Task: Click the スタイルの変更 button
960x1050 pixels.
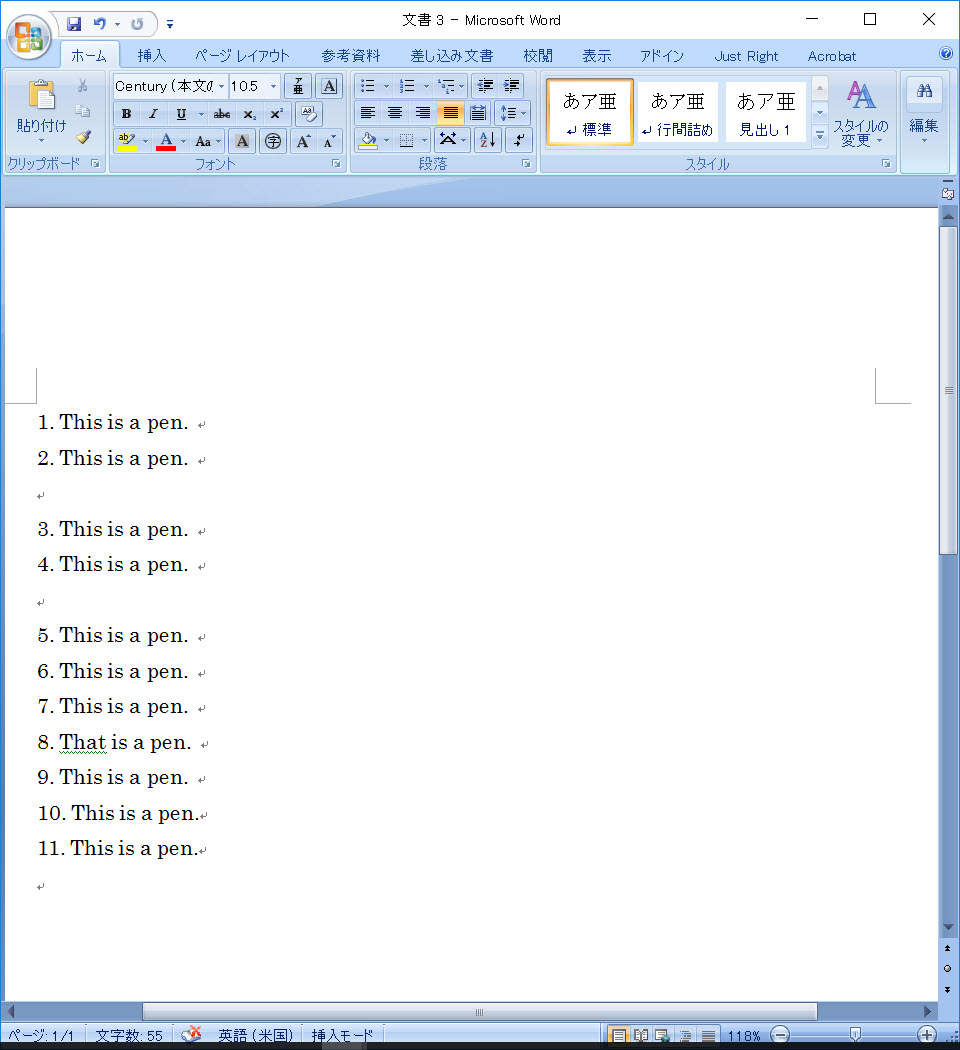Action: (x=860, y=112)
